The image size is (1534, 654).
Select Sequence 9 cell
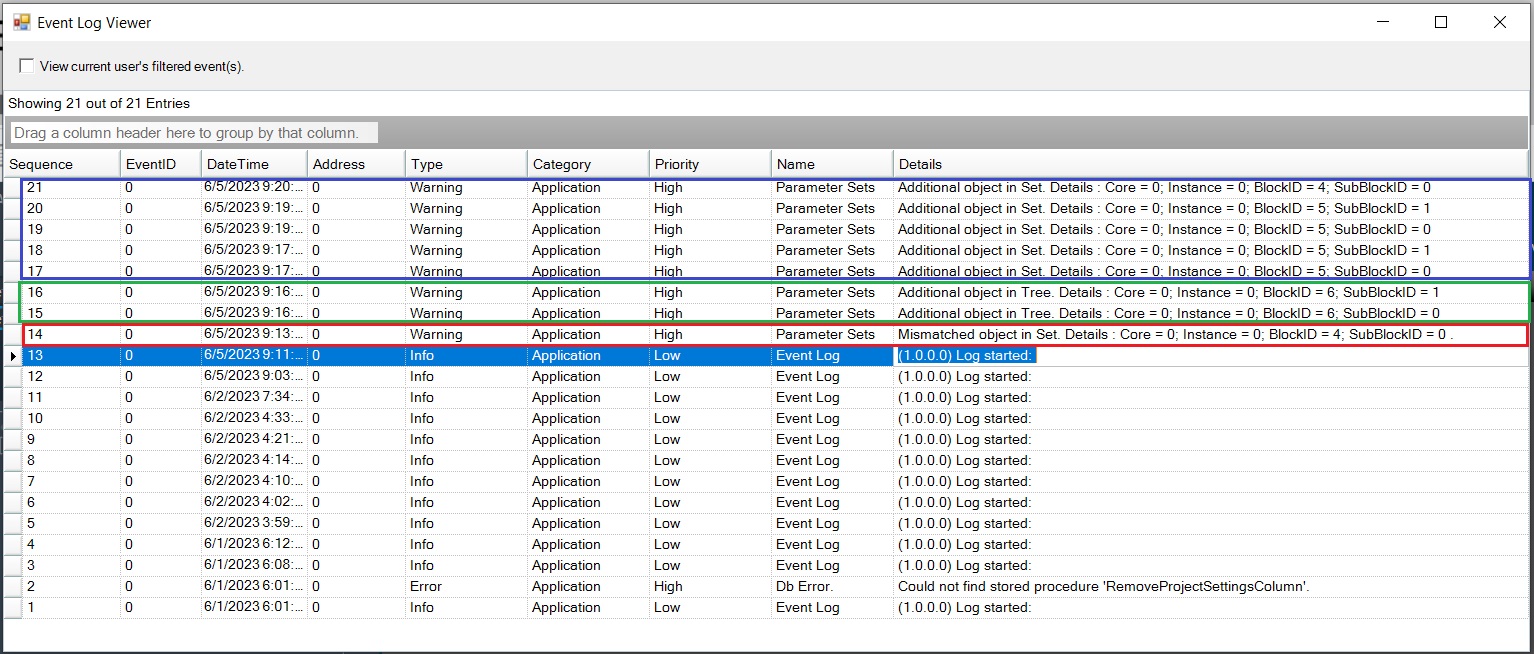tap(71, 439)
